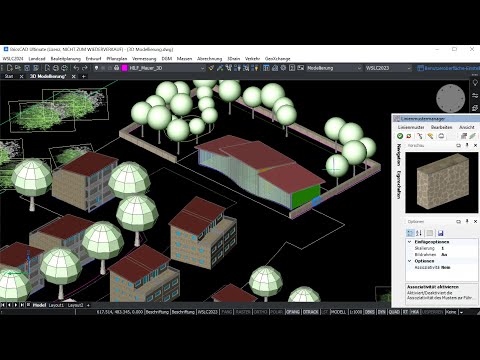Click the brush edit icon in panel
The width and height of the screenshot is (480, 360).
click(x=430, y=136)
